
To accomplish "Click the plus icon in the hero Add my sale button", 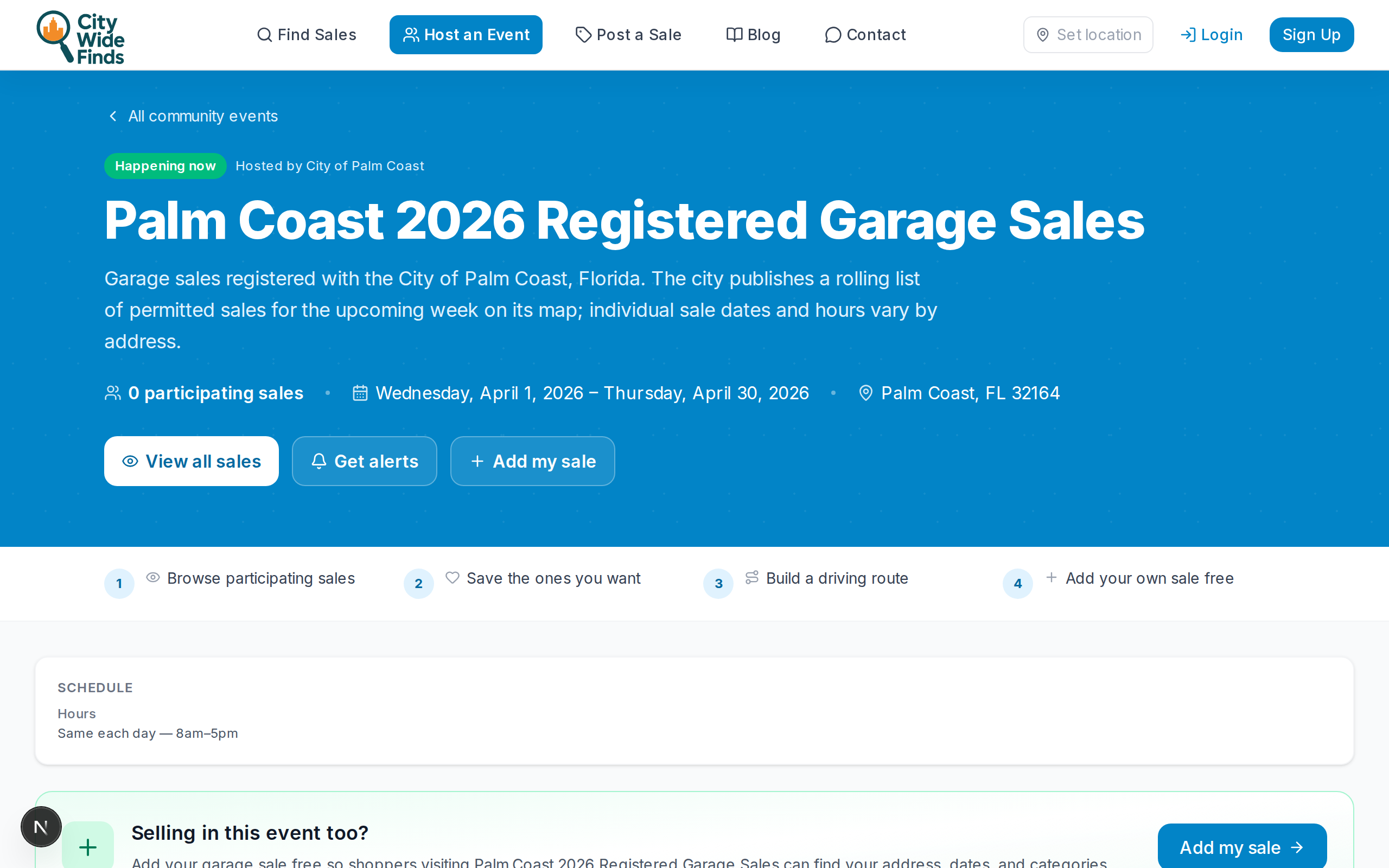I will pyautogui.click(x=477, y=461).
